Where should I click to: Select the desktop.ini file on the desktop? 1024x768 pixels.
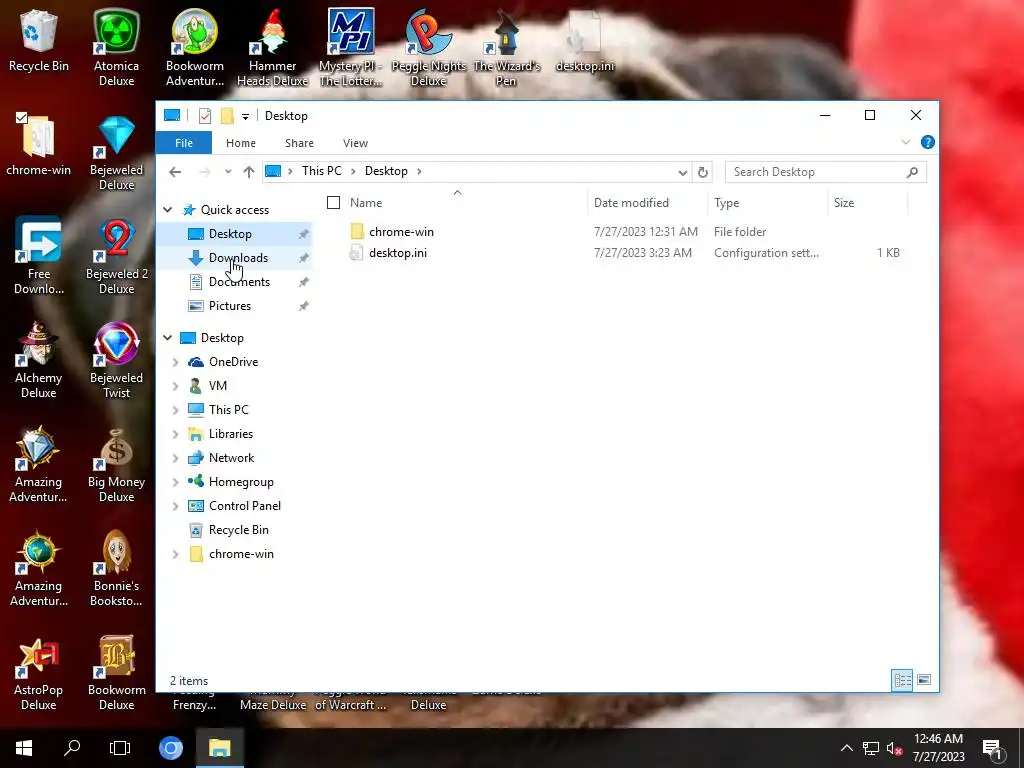pyautogui.click(x=584, y=40)
